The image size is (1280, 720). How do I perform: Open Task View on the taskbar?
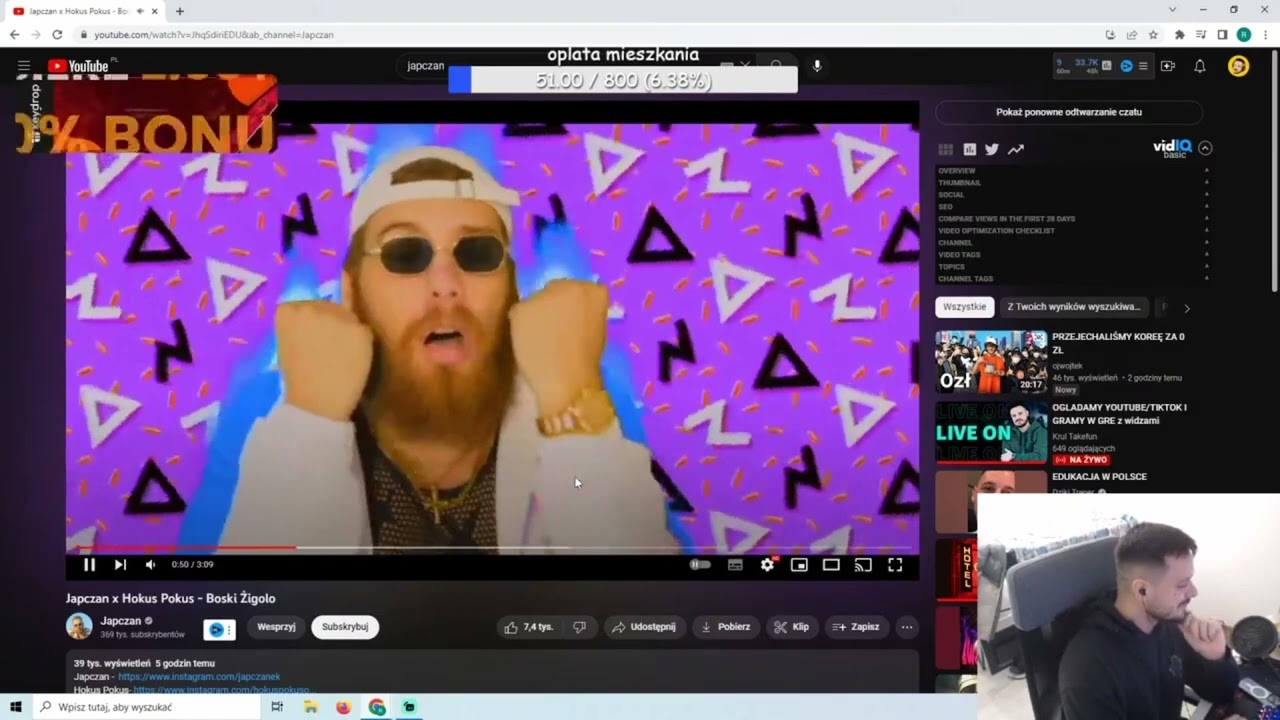click(x=277, y=707)
